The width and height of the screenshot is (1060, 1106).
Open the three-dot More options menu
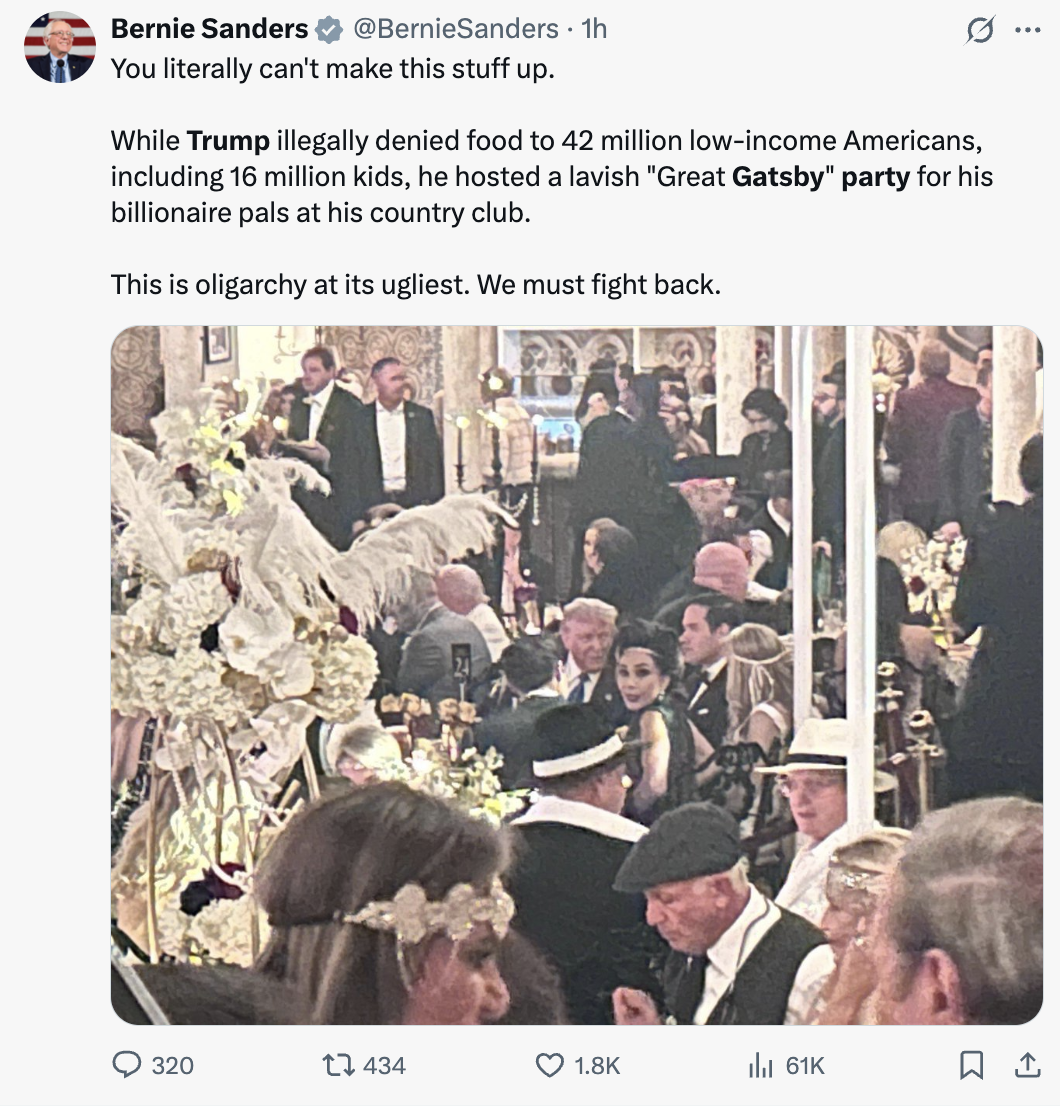tap(1027, 30)
